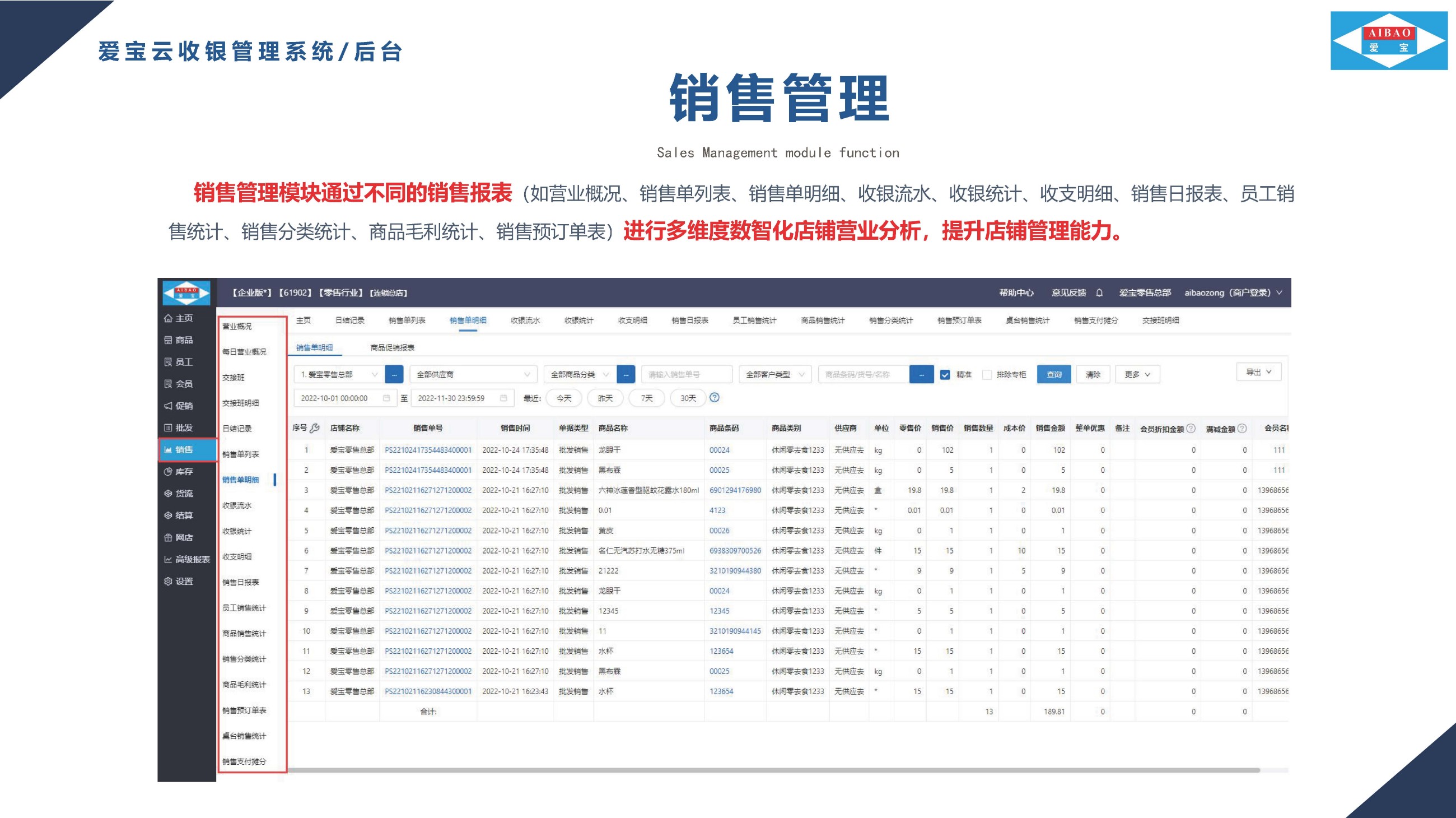Open the 商品 products sidebar item
Screen dimensions: 1456x818
point(179,340)
